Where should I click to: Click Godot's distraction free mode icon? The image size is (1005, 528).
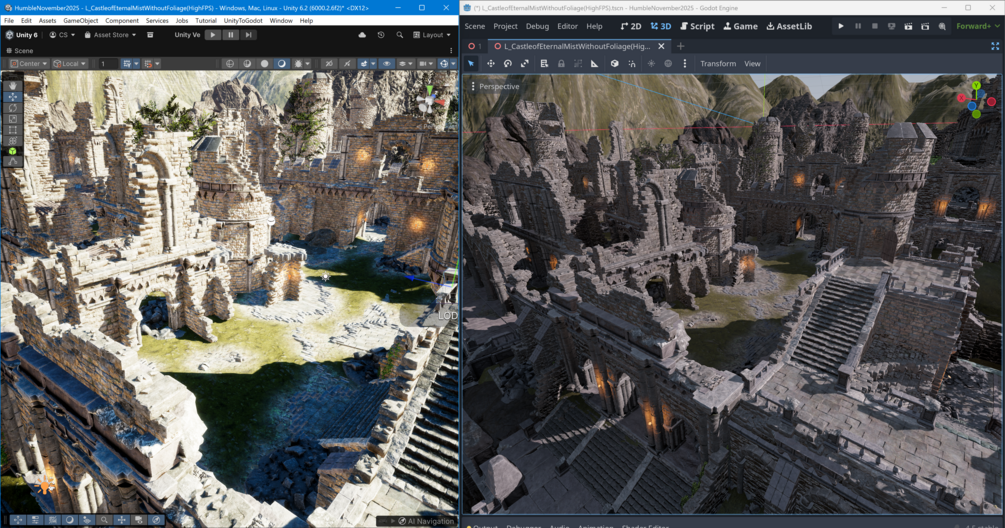pos(995,46)
